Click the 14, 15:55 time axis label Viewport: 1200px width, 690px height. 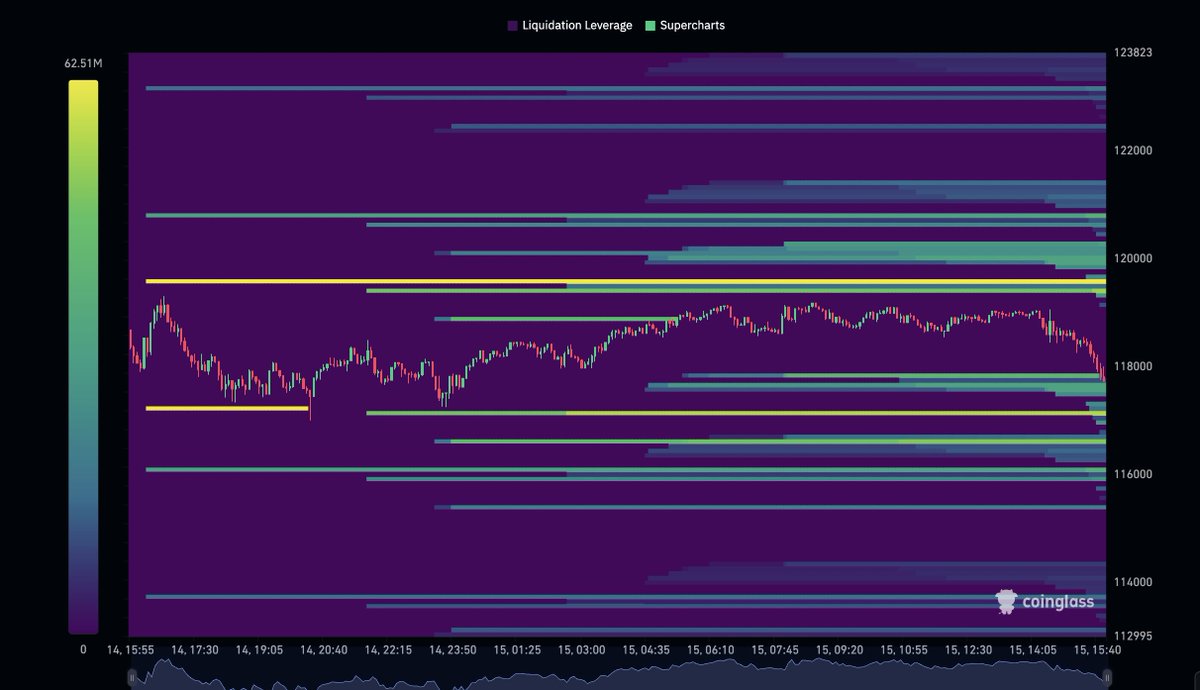(x=130, y=650)
